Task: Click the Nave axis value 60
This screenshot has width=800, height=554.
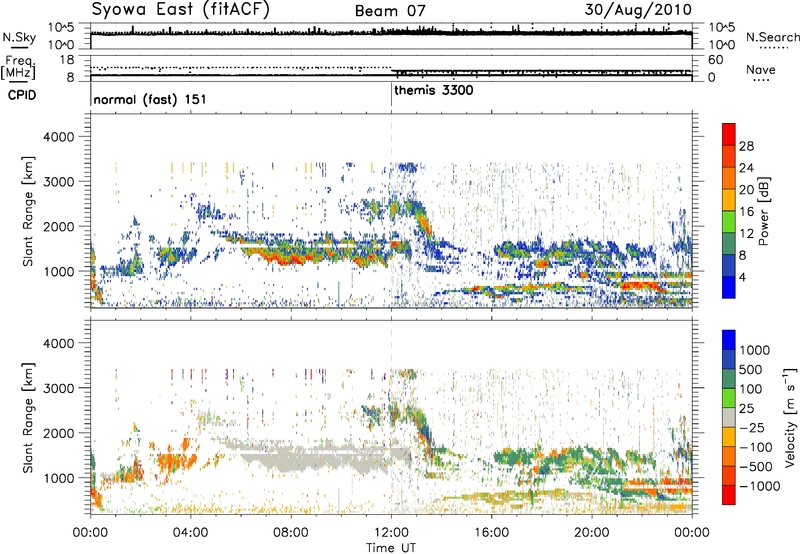Action: pos(715,60)
